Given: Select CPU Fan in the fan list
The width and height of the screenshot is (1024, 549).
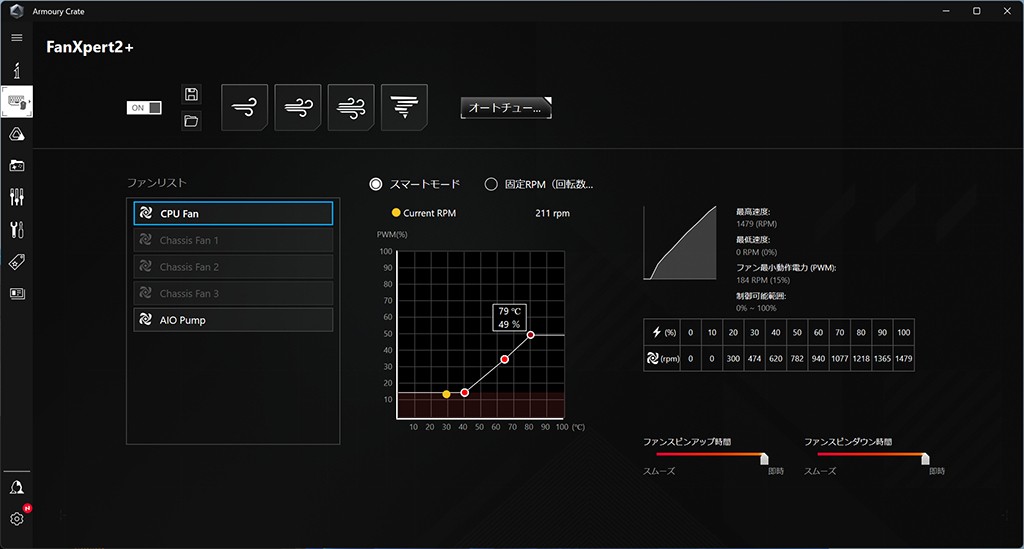Looking at the screenshot, I should pyautogui.click(x=233, y=213).
